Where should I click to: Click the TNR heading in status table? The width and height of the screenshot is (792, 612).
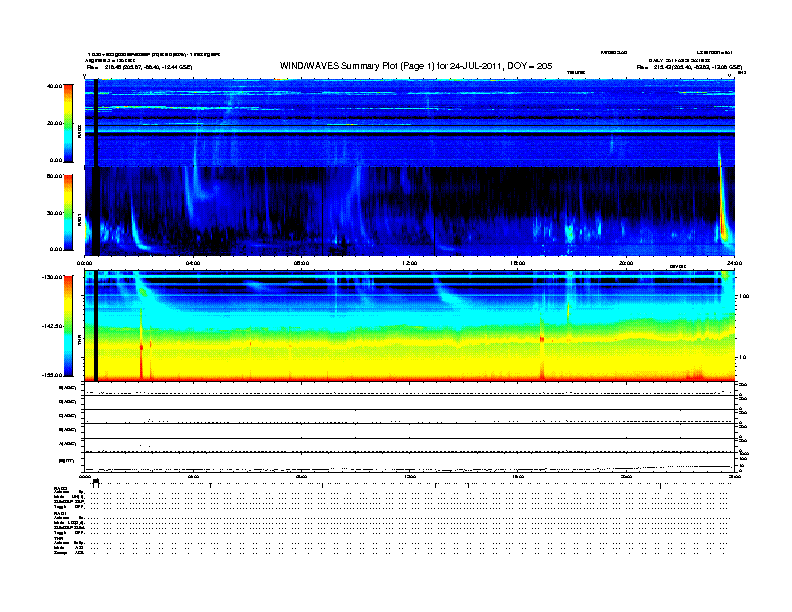[x=58, y=538]
